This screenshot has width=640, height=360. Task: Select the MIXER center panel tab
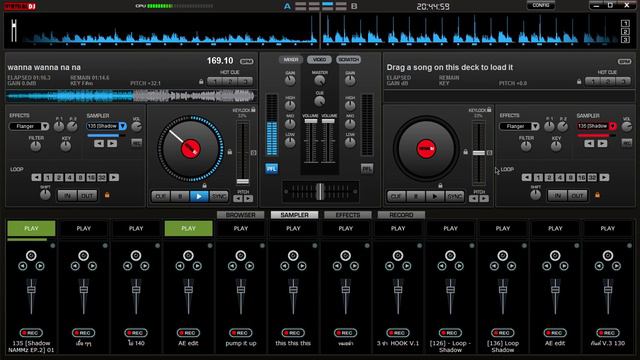[291, 60]
